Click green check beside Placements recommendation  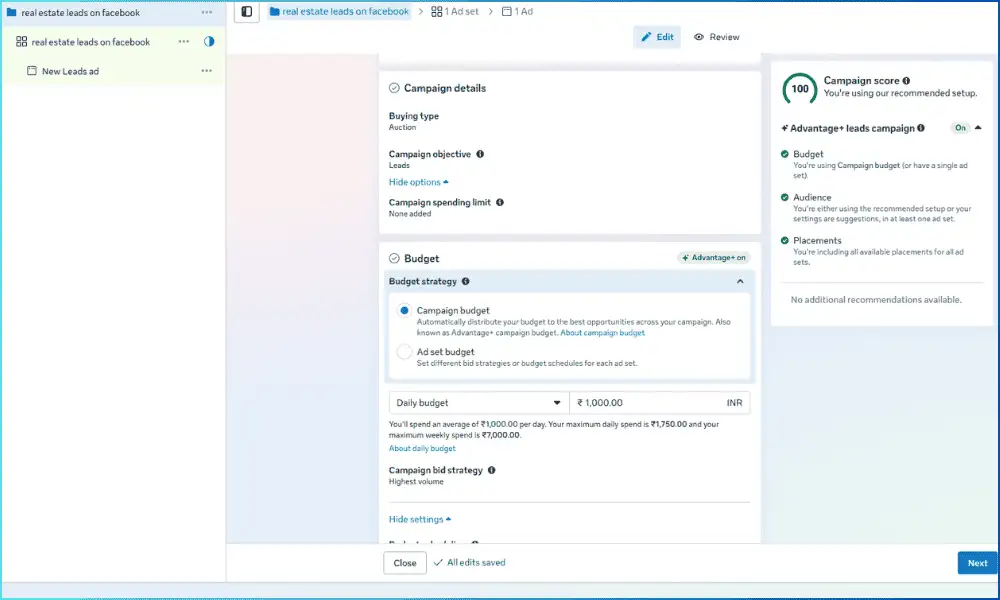pos(784,240)
